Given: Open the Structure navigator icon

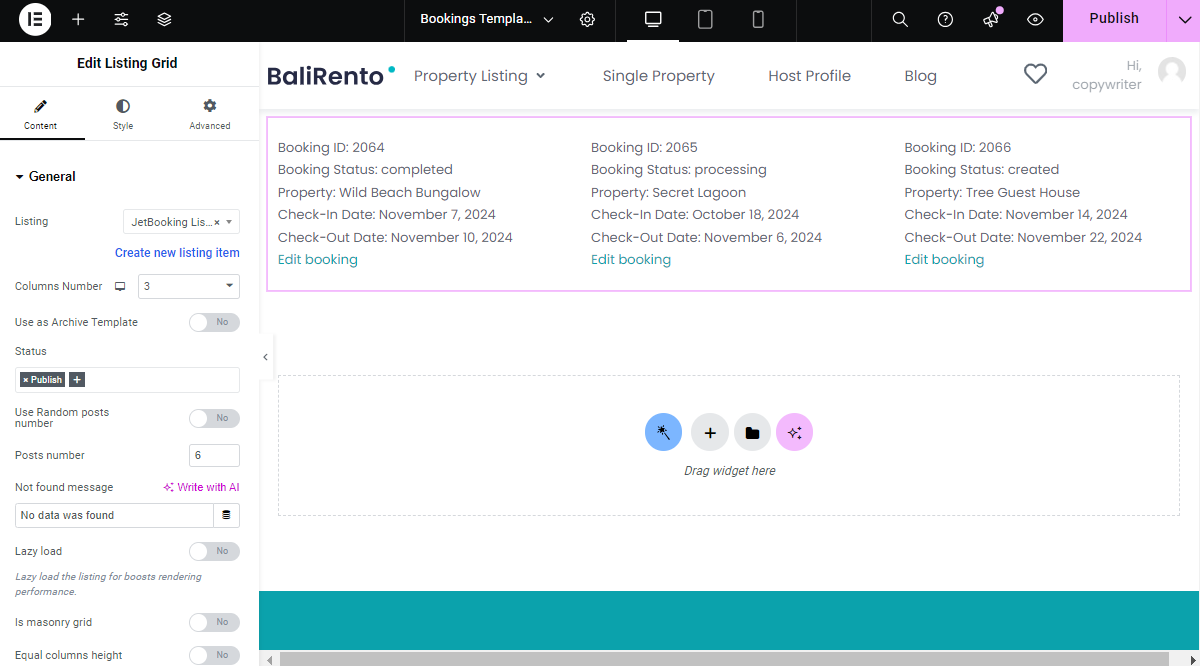Looking at the screenshot, I should pyautogui.click(x=163, y=20).
